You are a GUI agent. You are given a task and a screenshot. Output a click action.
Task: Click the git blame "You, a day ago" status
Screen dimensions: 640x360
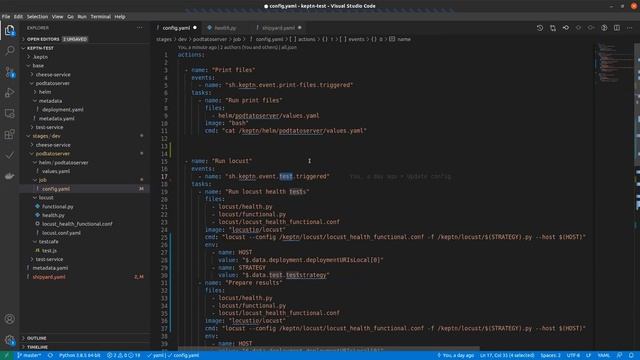click(x=456, y=356)
